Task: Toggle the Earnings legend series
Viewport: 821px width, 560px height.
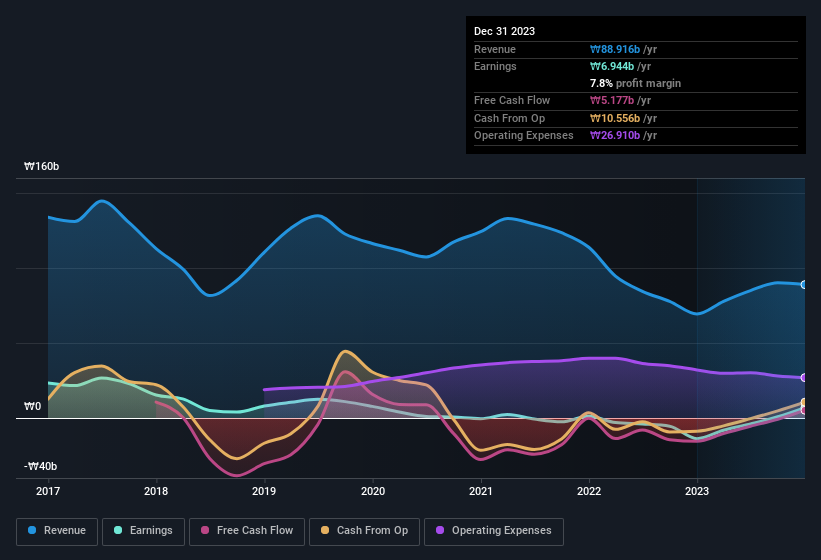Action: click(x=144, y=530)
